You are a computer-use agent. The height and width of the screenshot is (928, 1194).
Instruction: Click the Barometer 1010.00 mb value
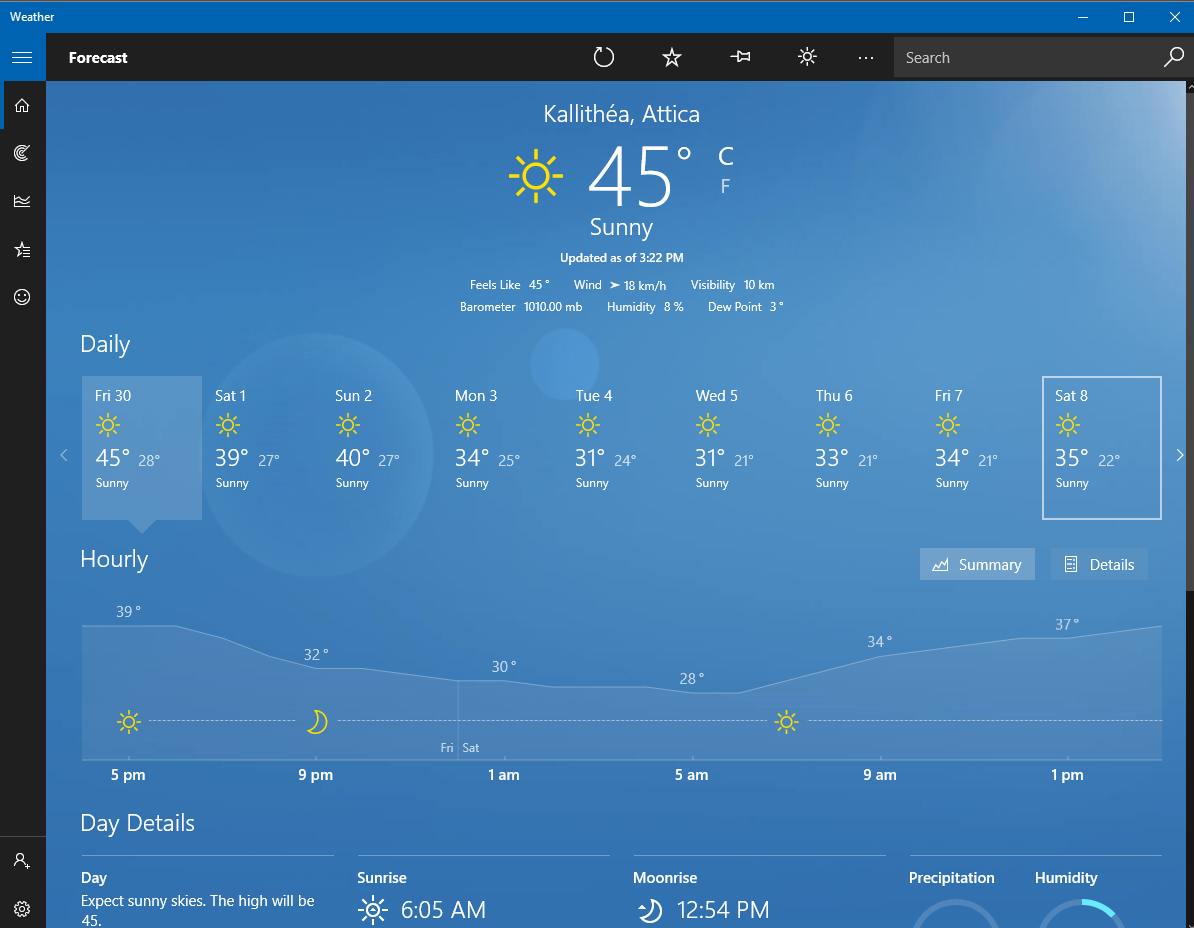[553, 307]
